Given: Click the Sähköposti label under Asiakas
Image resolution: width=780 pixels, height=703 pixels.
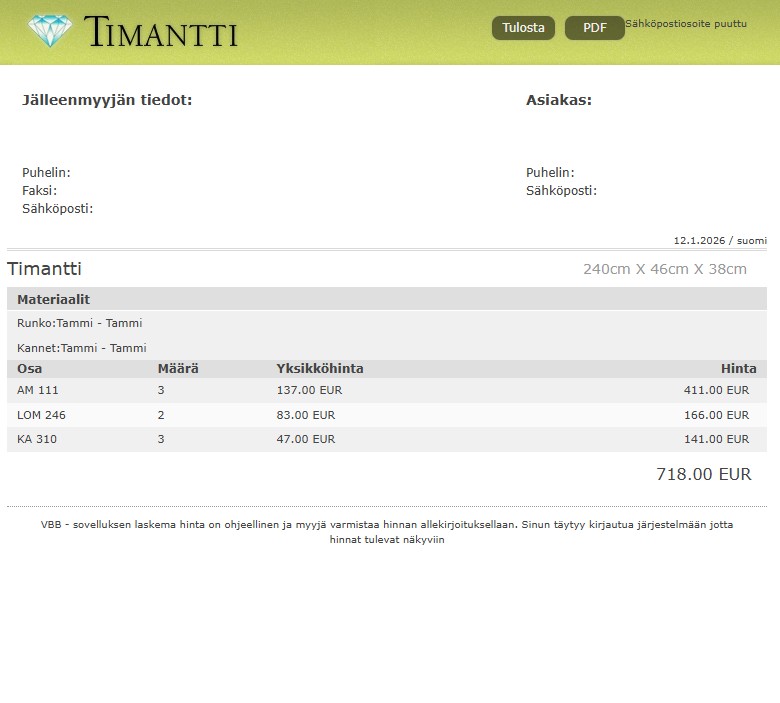Looking at the screenshot, I should (x=561, y=190).
